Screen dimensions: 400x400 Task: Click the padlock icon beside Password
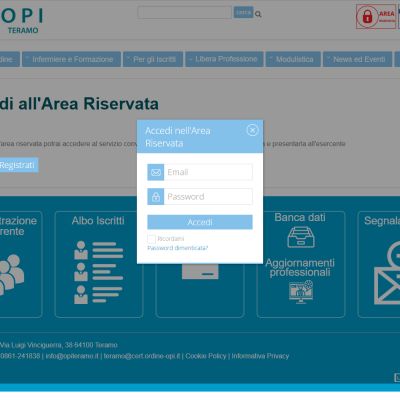(x=156, y=197)
